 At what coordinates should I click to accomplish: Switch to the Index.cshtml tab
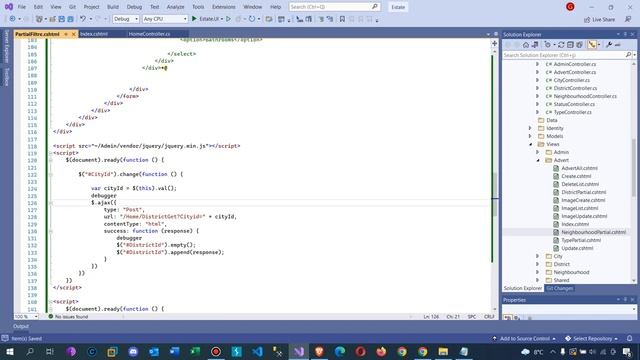(94, 34)
